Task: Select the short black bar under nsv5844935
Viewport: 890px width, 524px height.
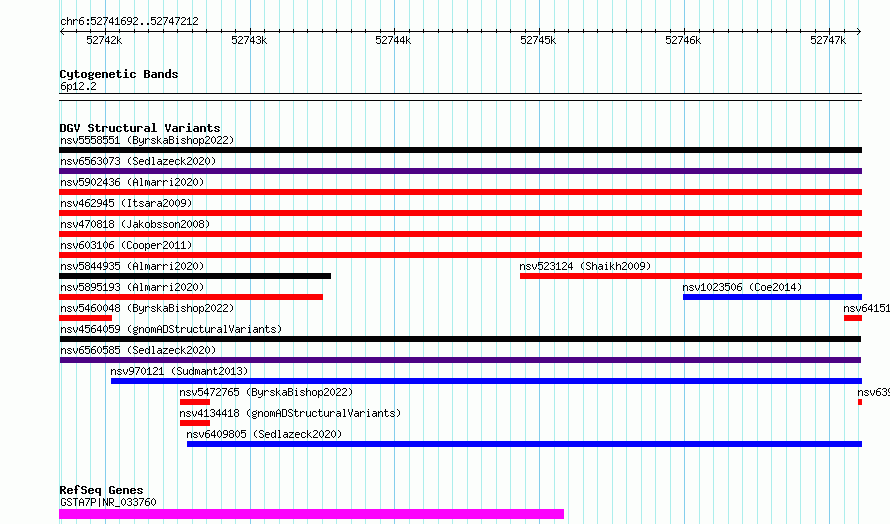Action: pos(195,276)
